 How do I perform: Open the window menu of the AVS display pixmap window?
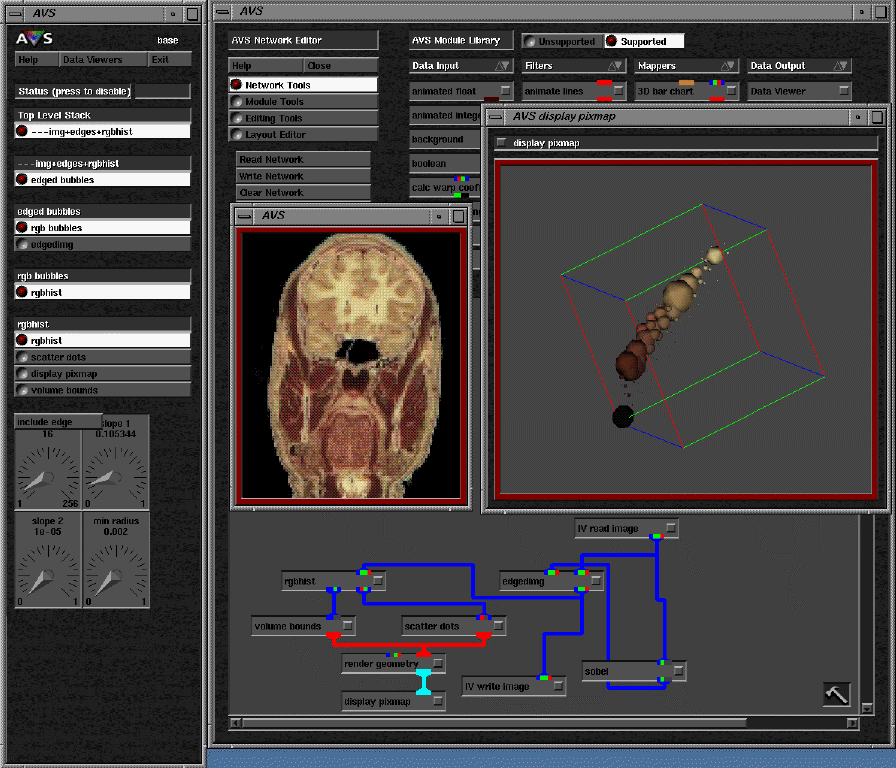[x=495, y=117]
